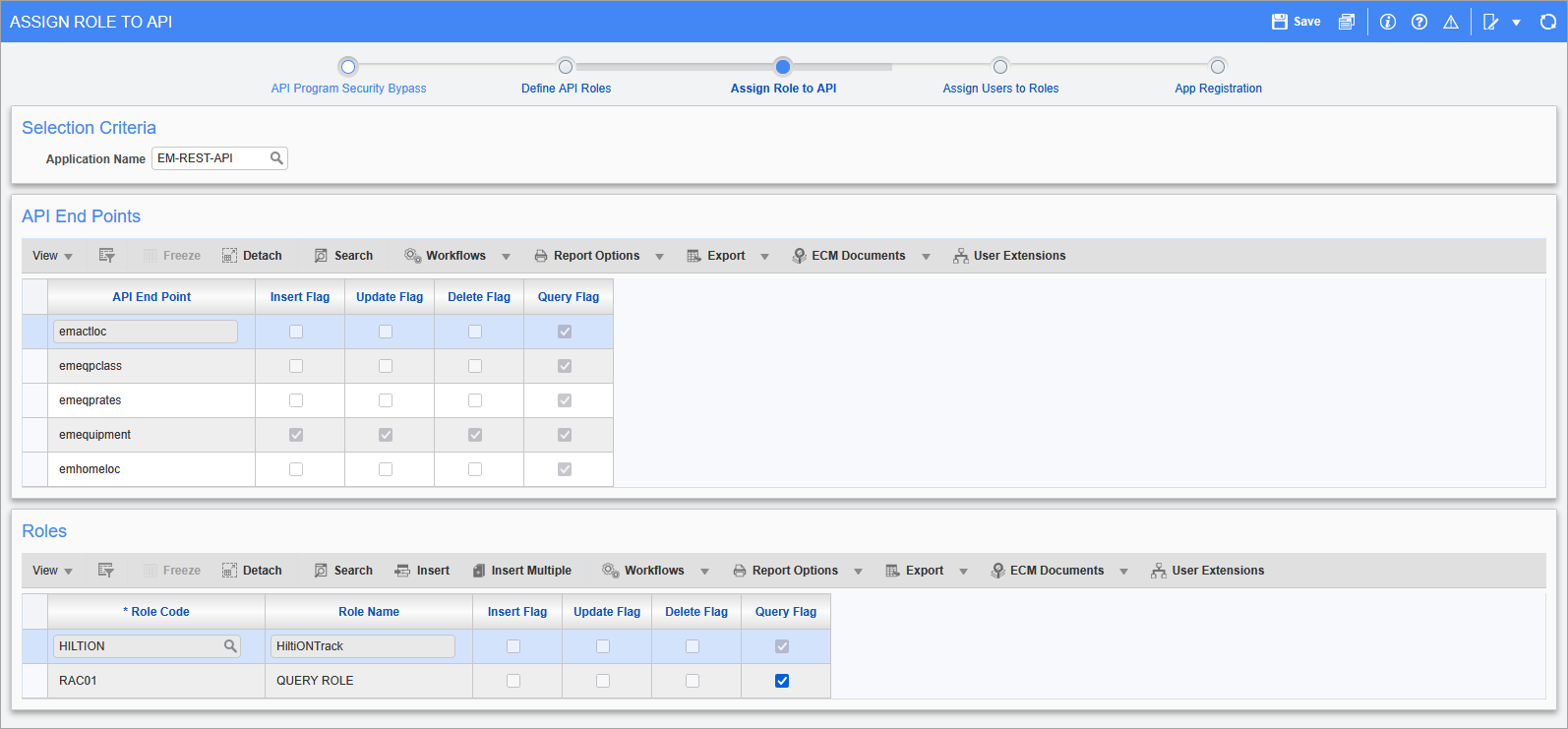Expand the View menu in Roles section
The width and height of the screenshot is (1568, 729).
(x=52, y=571)
